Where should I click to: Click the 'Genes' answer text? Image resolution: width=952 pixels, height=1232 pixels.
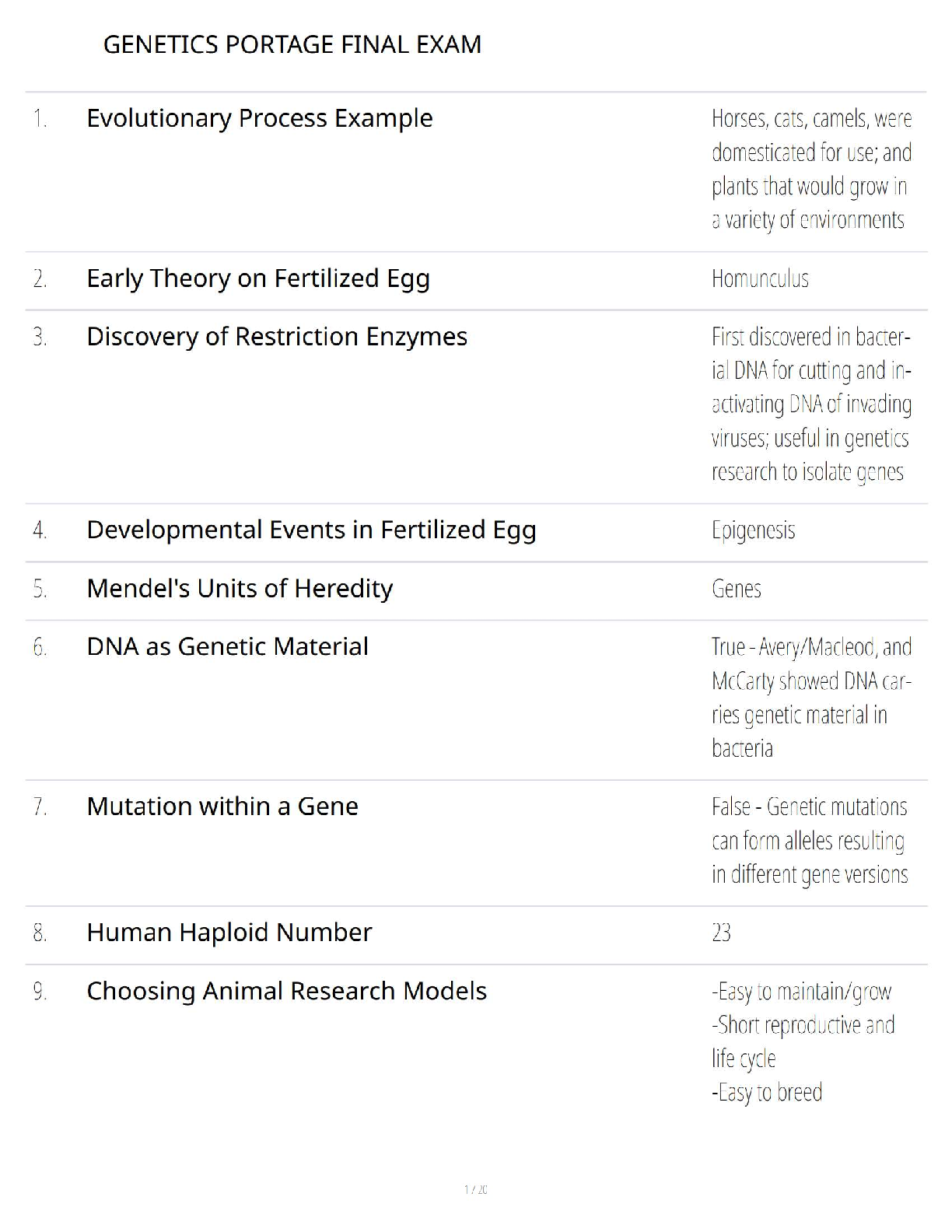click(736, 589)
